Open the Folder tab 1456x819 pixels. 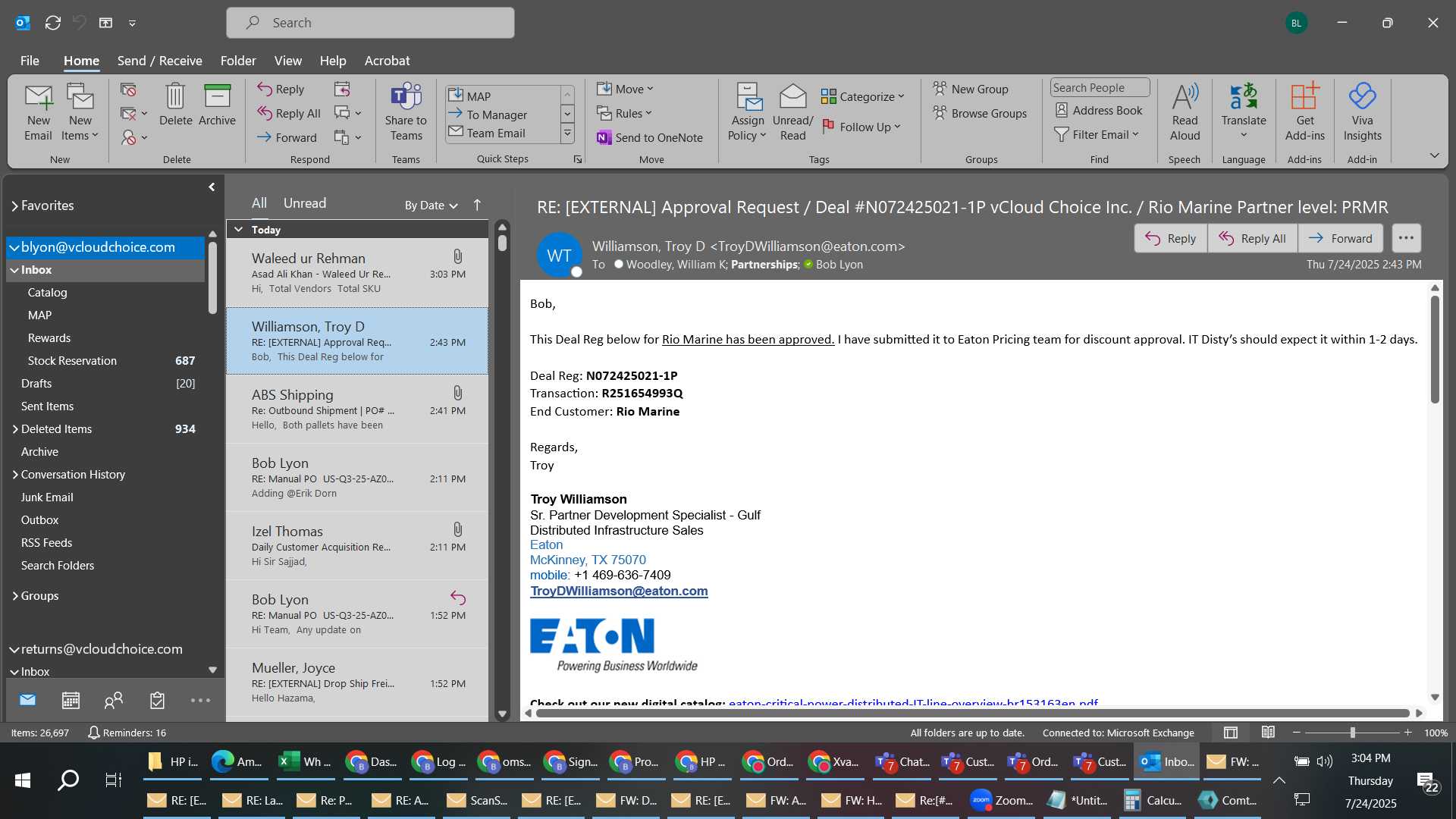[238, 61]
